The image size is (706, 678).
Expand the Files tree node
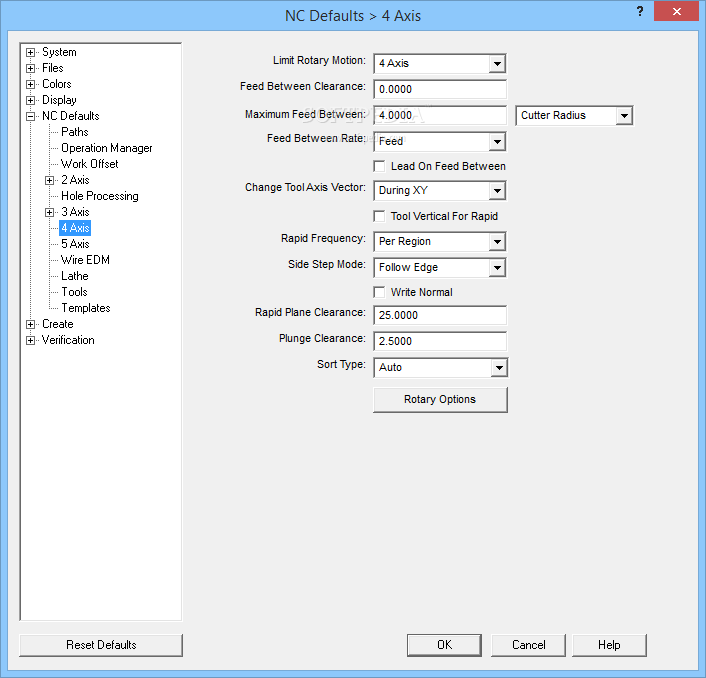point(30,68)
